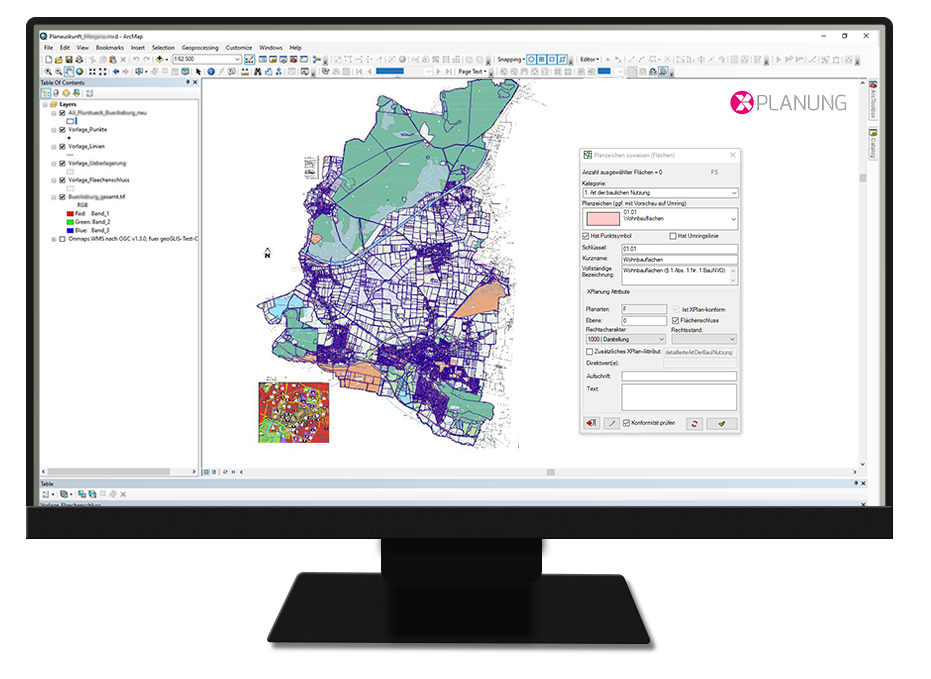
Task: Click the green checkmark confirm button
Action: click(721, 424)
